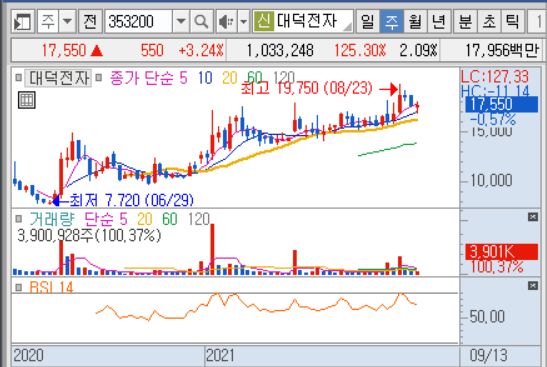Toggle the square before RSI 14 legend
The height and width of the screenshot is (367, 547).
(x=19, y=287)
